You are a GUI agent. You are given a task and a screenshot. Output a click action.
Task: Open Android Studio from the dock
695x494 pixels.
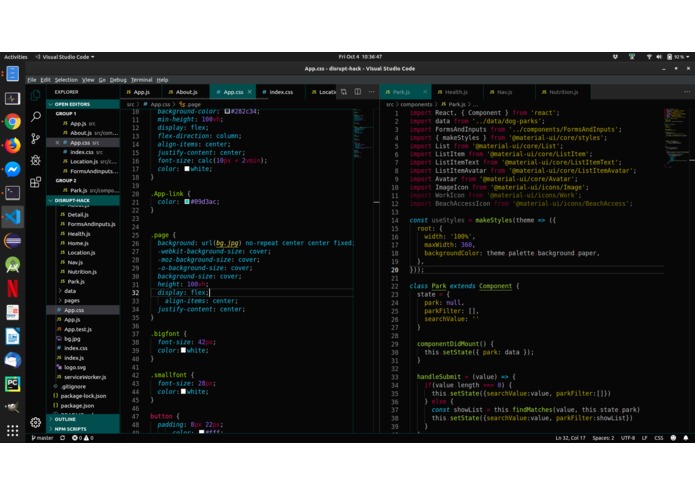[12, 265]
